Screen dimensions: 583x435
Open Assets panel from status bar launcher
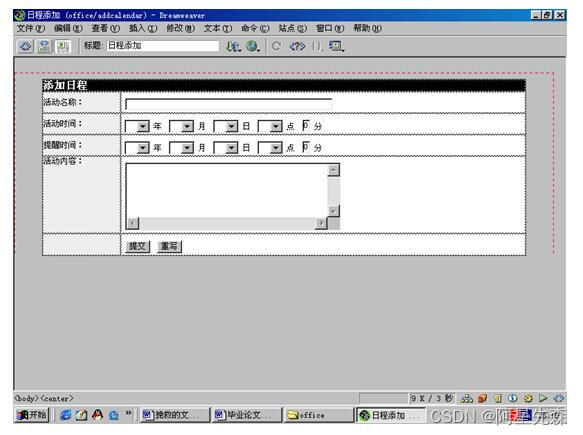pyautogui.click(x=482, y=399)
